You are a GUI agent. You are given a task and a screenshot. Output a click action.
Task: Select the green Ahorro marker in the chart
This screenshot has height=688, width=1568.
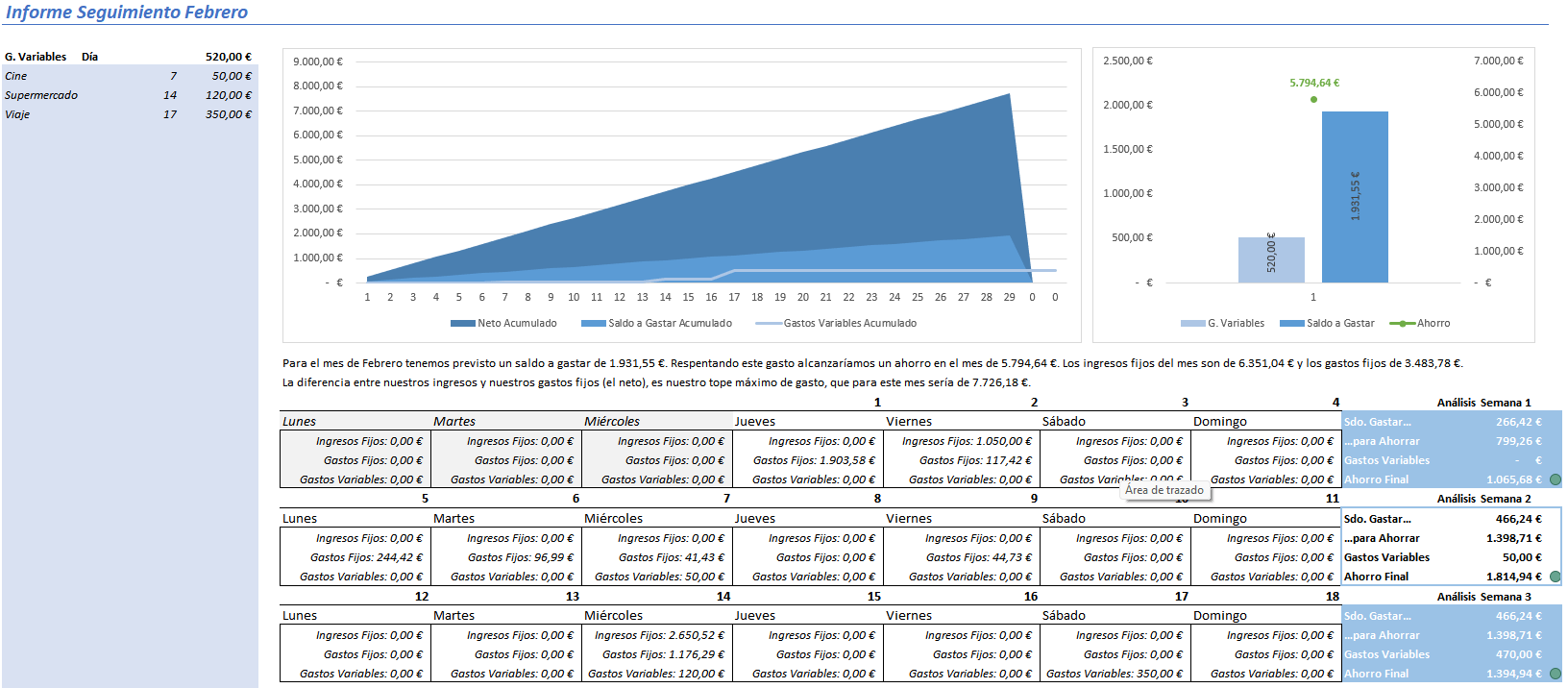point(1313,99)
